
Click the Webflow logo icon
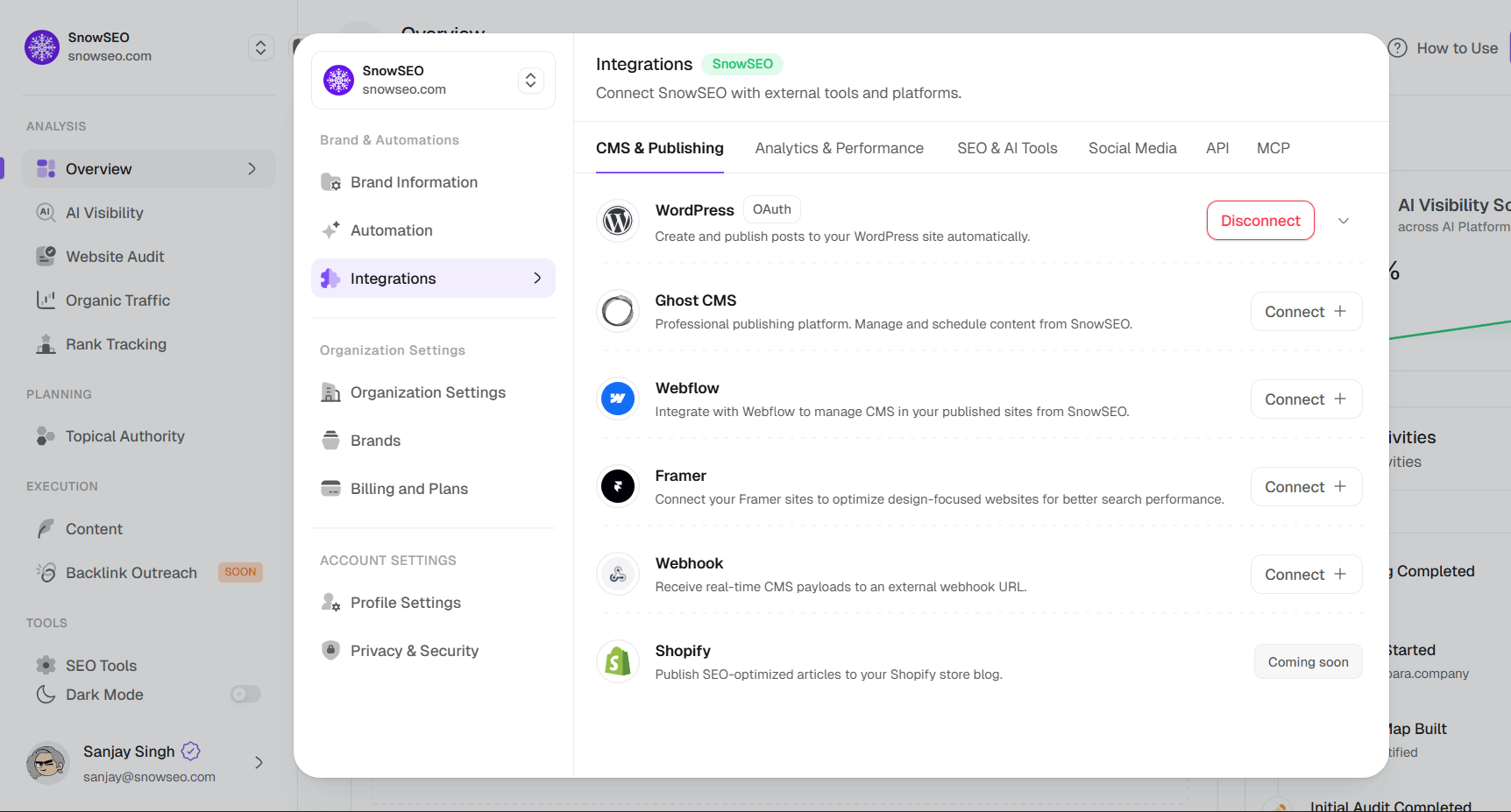618,399
